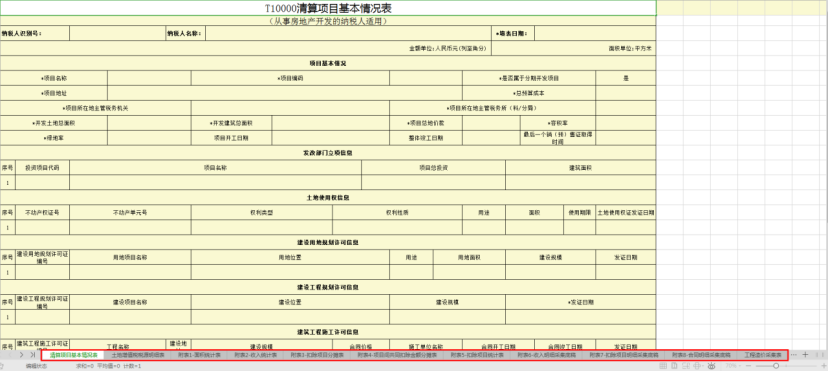The width and height of the screenshot is (828, 372).
Task: Open the 工程造价采集表 sheet tab
Action: tap(762, 355)
